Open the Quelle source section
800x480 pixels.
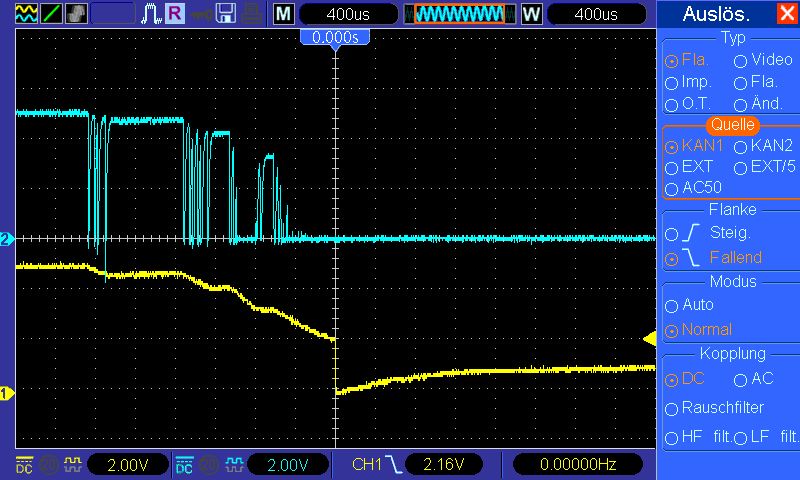point(733,125)
